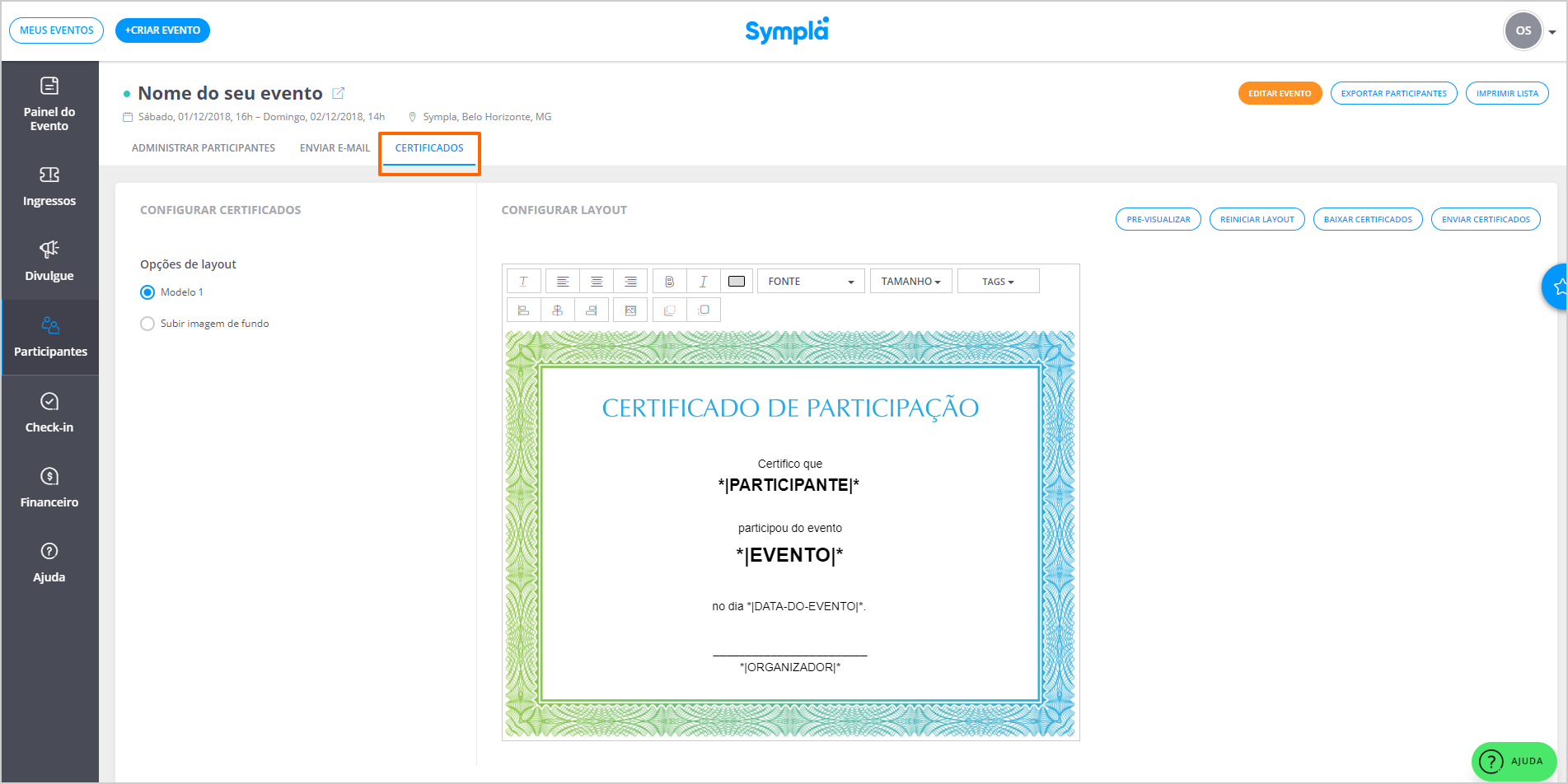
Task: Go to the Enviar E-mail tab
Action: pos(335,148)
